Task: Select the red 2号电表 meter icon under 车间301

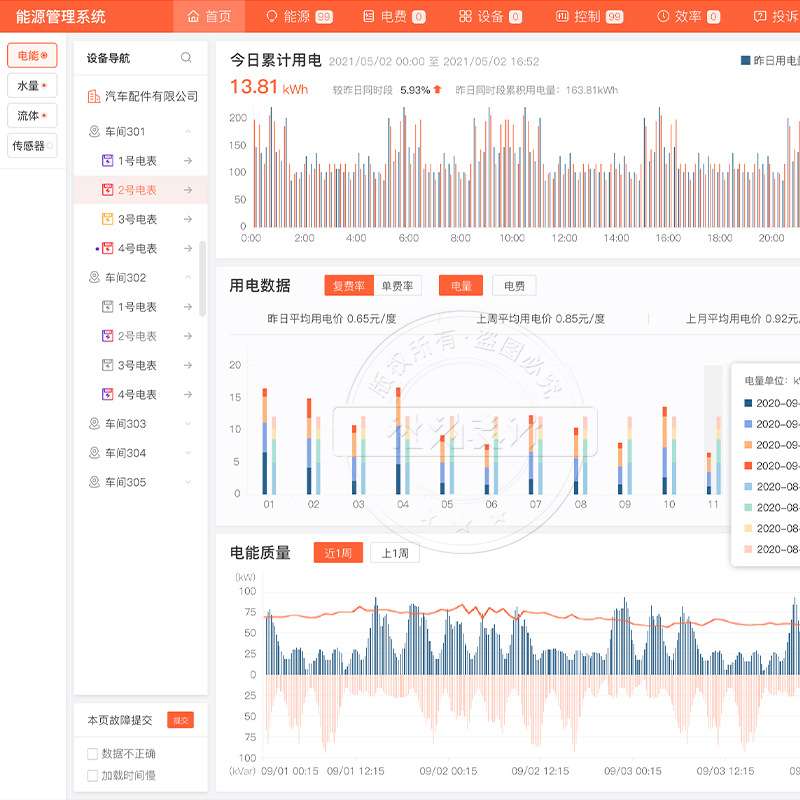Action: pos(107,190)
